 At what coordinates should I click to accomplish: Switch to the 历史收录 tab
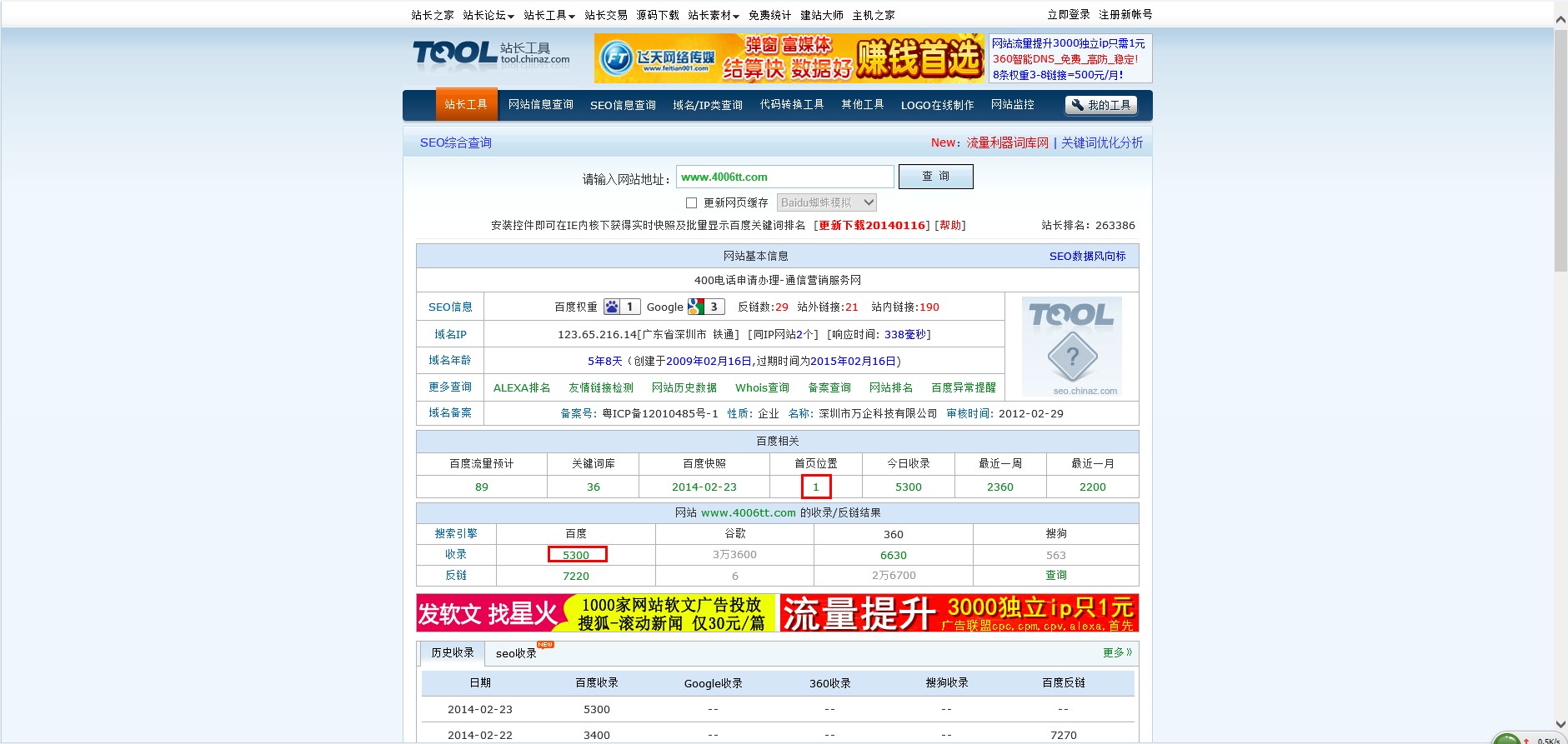tap(453, 653)
